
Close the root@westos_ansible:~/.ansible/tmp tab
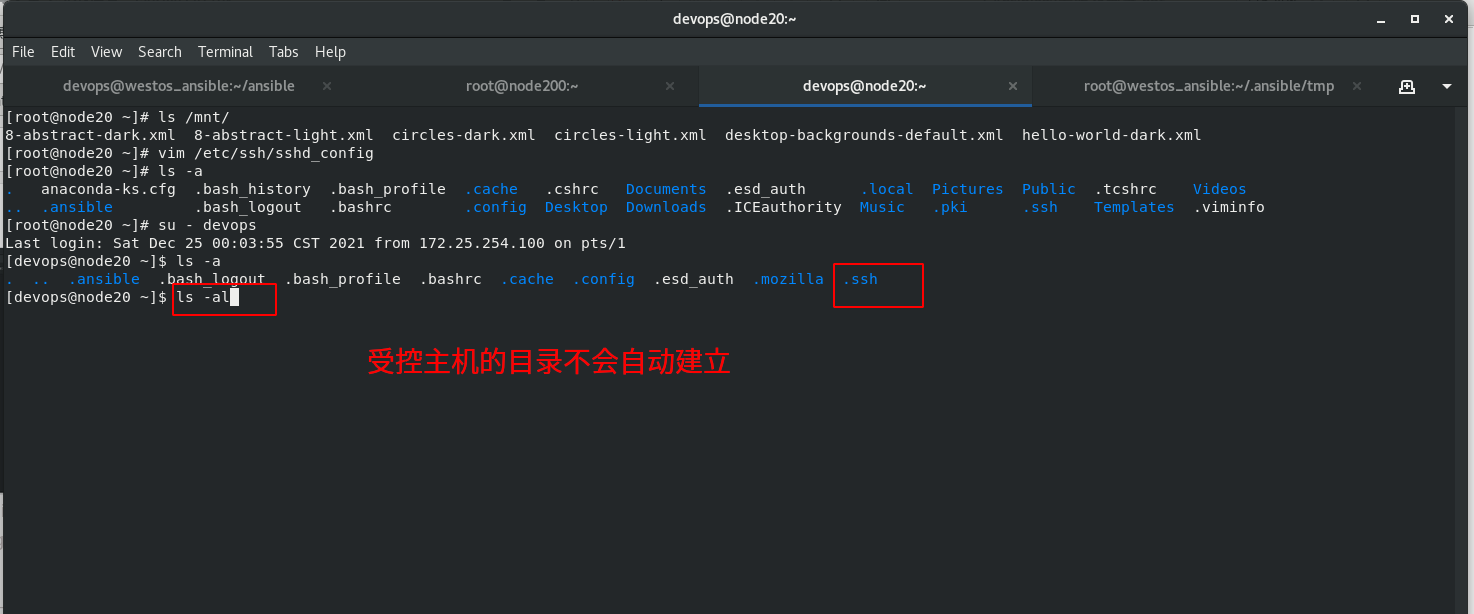click(x=1357, y=86)
